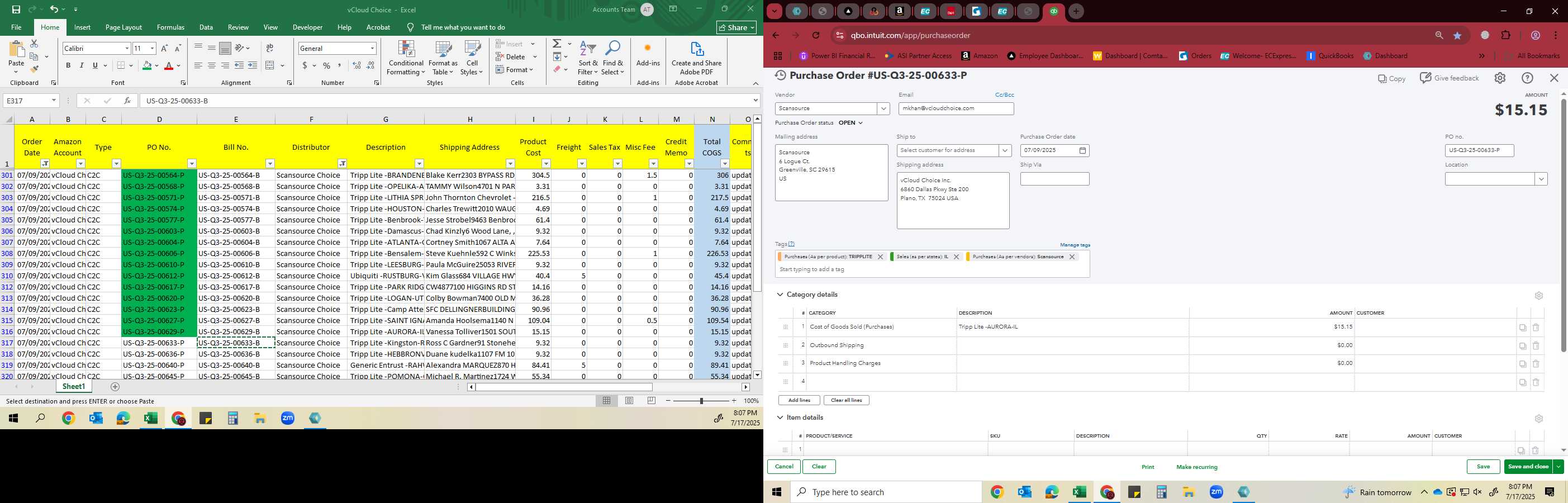Open the Purchase Order date calendar
Viewport: 1568px width, 503px height.
(x=1082, y=150)
